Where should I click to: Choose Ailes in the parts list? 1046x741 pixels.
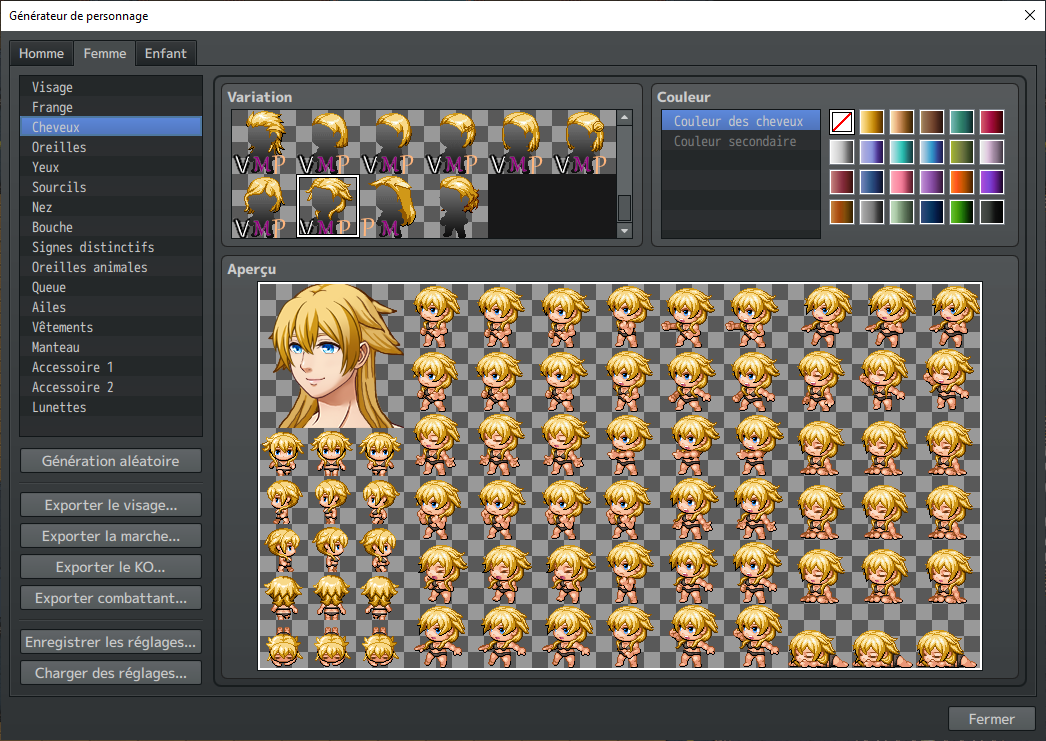(111, 307)
